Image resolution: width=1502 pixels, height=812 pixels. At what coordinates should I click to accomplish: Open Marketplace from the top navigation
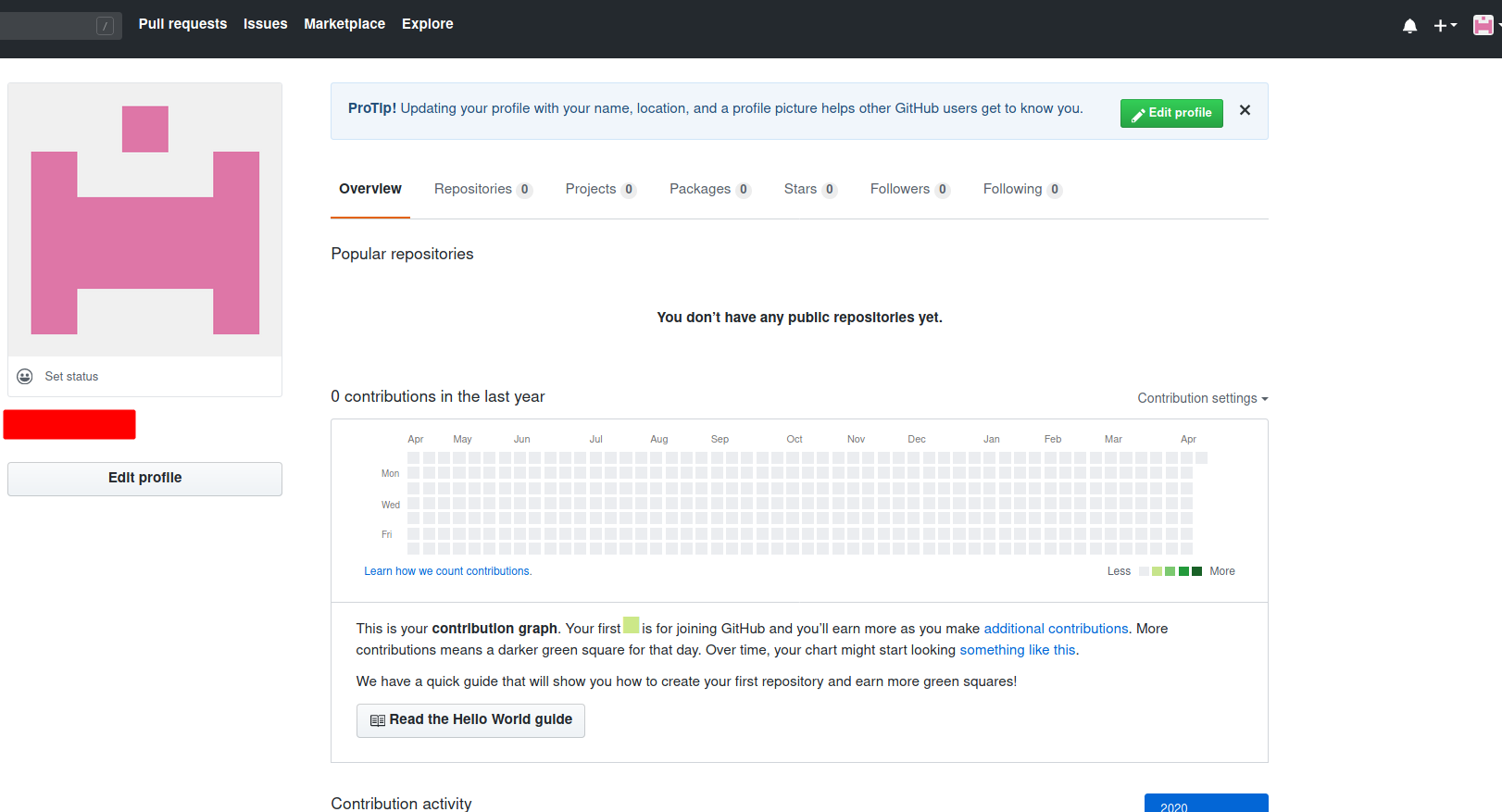pos(344,24)
